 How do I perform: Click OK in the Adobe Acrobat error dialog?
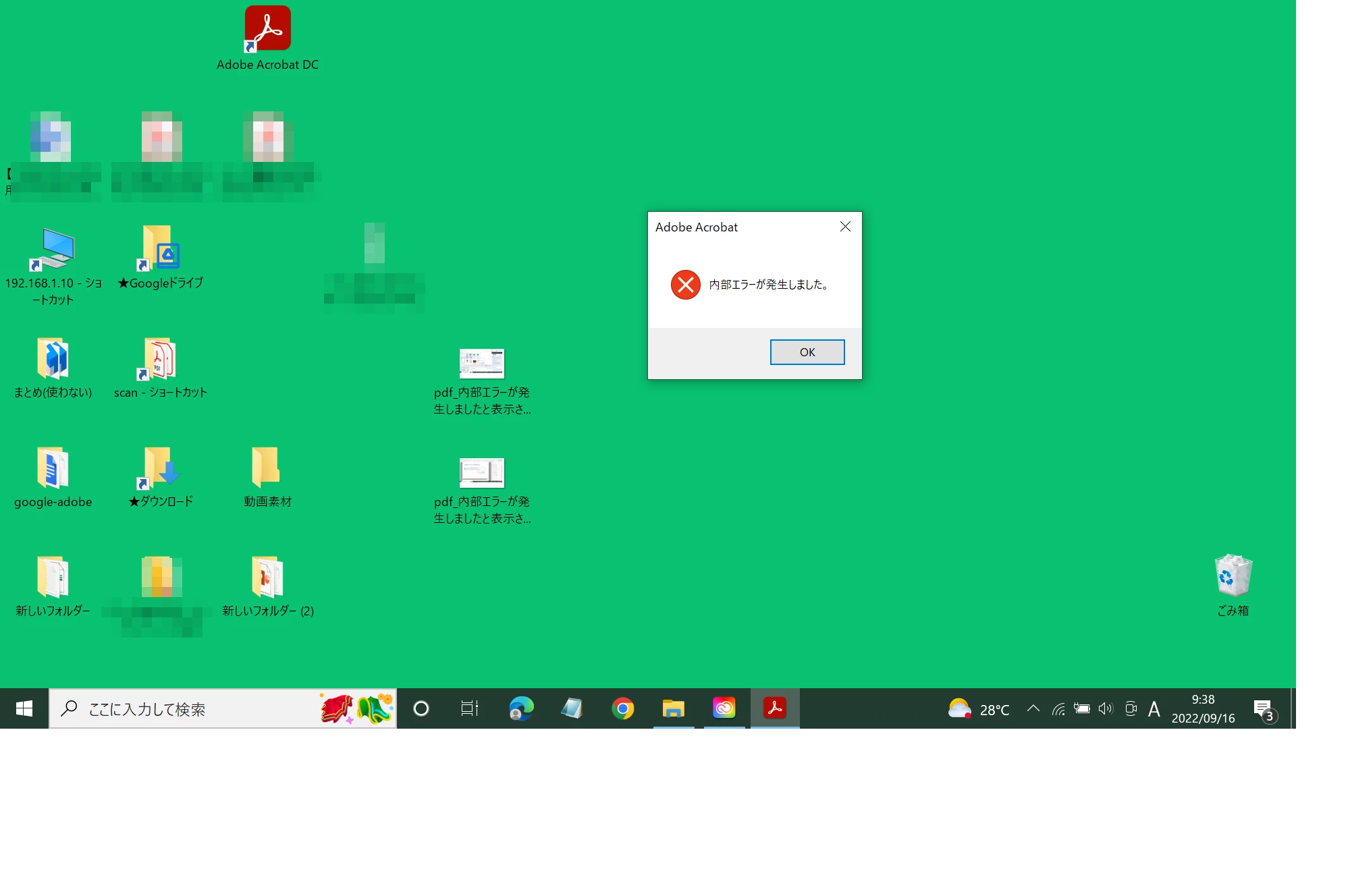807,352
